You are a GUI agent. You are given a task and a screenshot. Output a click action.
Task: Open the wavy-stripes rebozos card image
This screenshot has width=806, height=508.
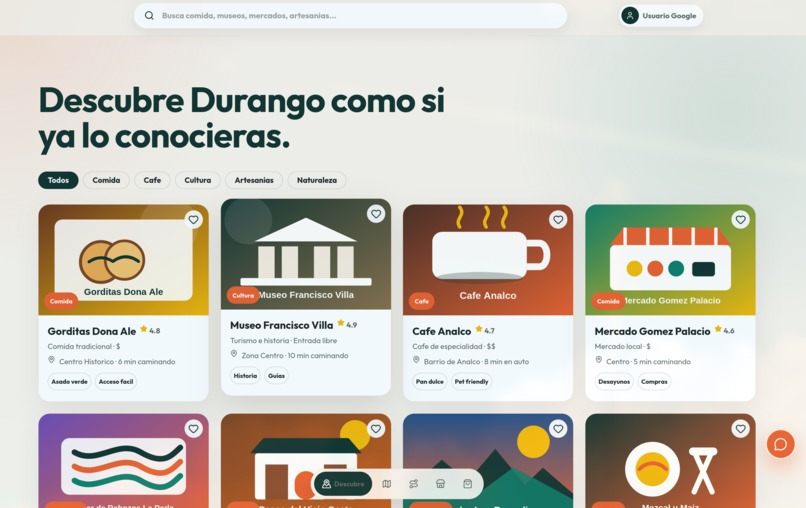coord(123,461)
